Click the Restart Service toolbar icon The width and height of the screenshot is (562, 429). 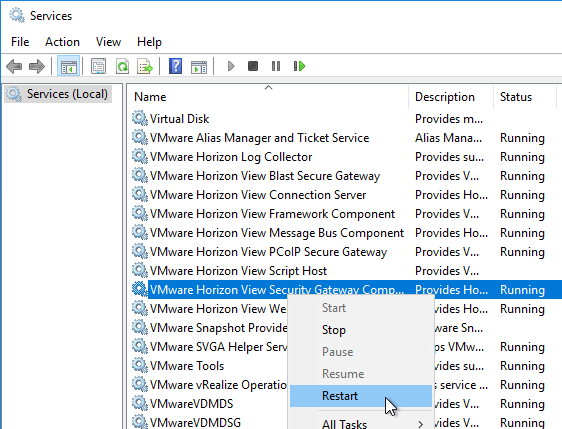[x=299, y=66]
